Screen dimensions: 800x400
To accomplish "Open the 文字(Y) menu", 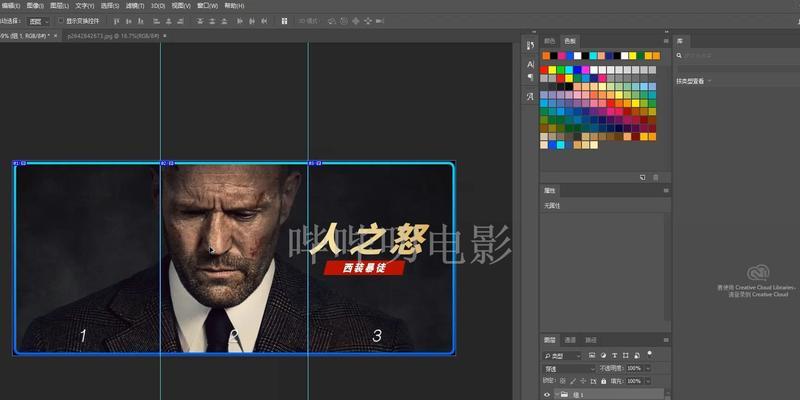I will pyautogui.click(x=85, y=6).
